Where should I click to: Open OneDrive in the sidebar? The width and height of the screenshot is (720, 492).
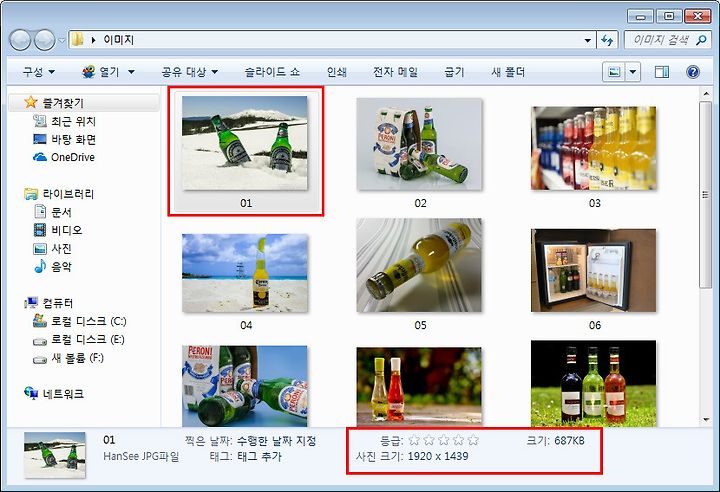pyautogui.click(x=64, y=157)
